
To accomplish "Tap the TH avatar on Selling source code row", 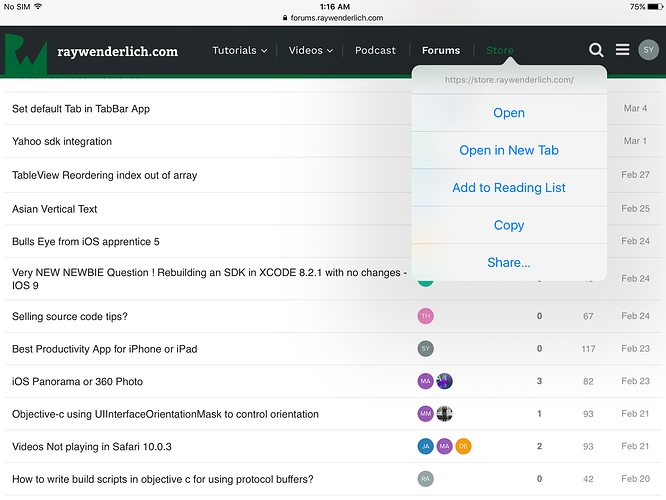I will point(426,316).
